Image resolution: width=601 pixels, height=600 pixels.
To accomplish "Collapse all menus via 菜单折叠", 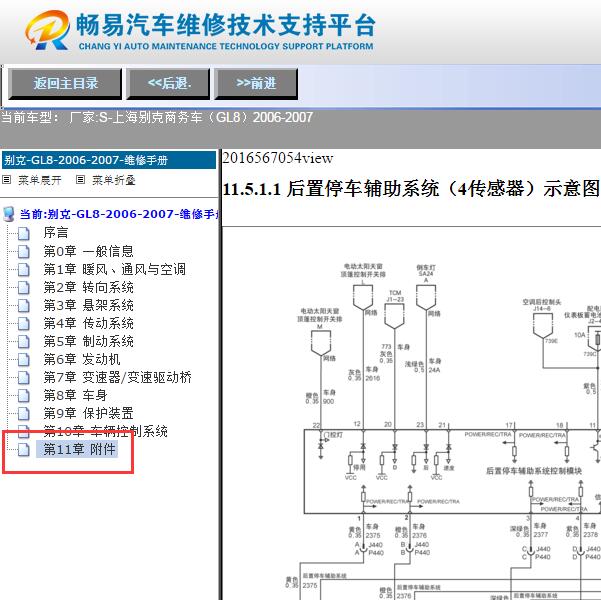I will (114, 180).
